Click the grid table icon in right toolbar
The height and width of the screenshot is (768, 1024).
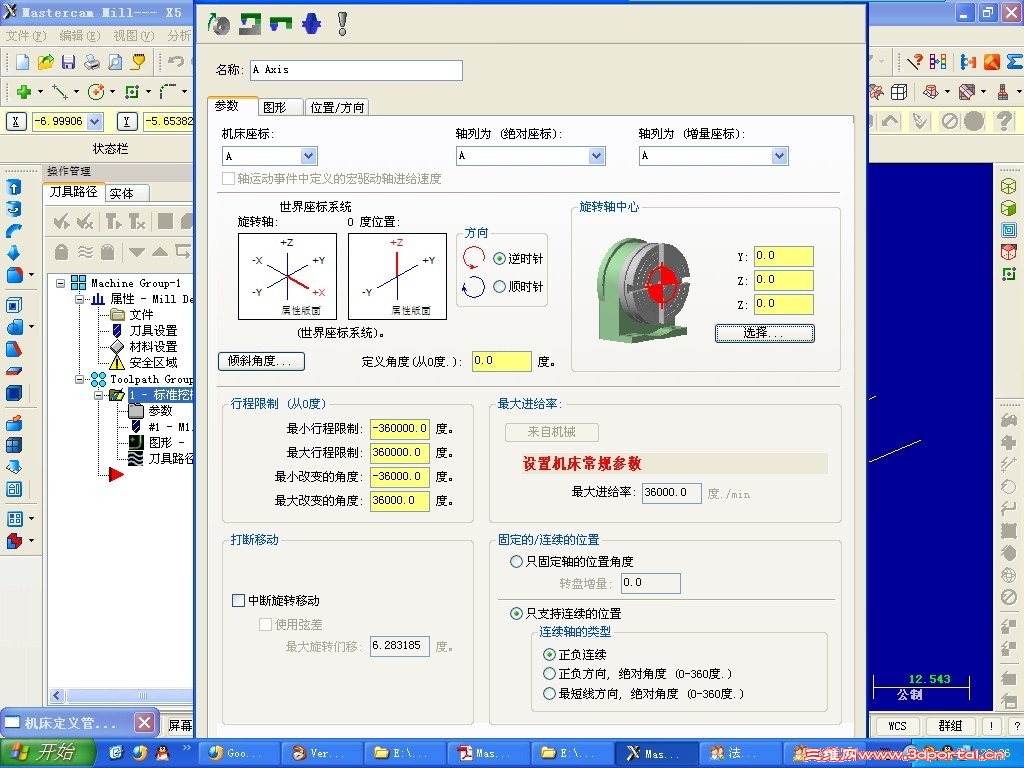(x=899, y=92)
